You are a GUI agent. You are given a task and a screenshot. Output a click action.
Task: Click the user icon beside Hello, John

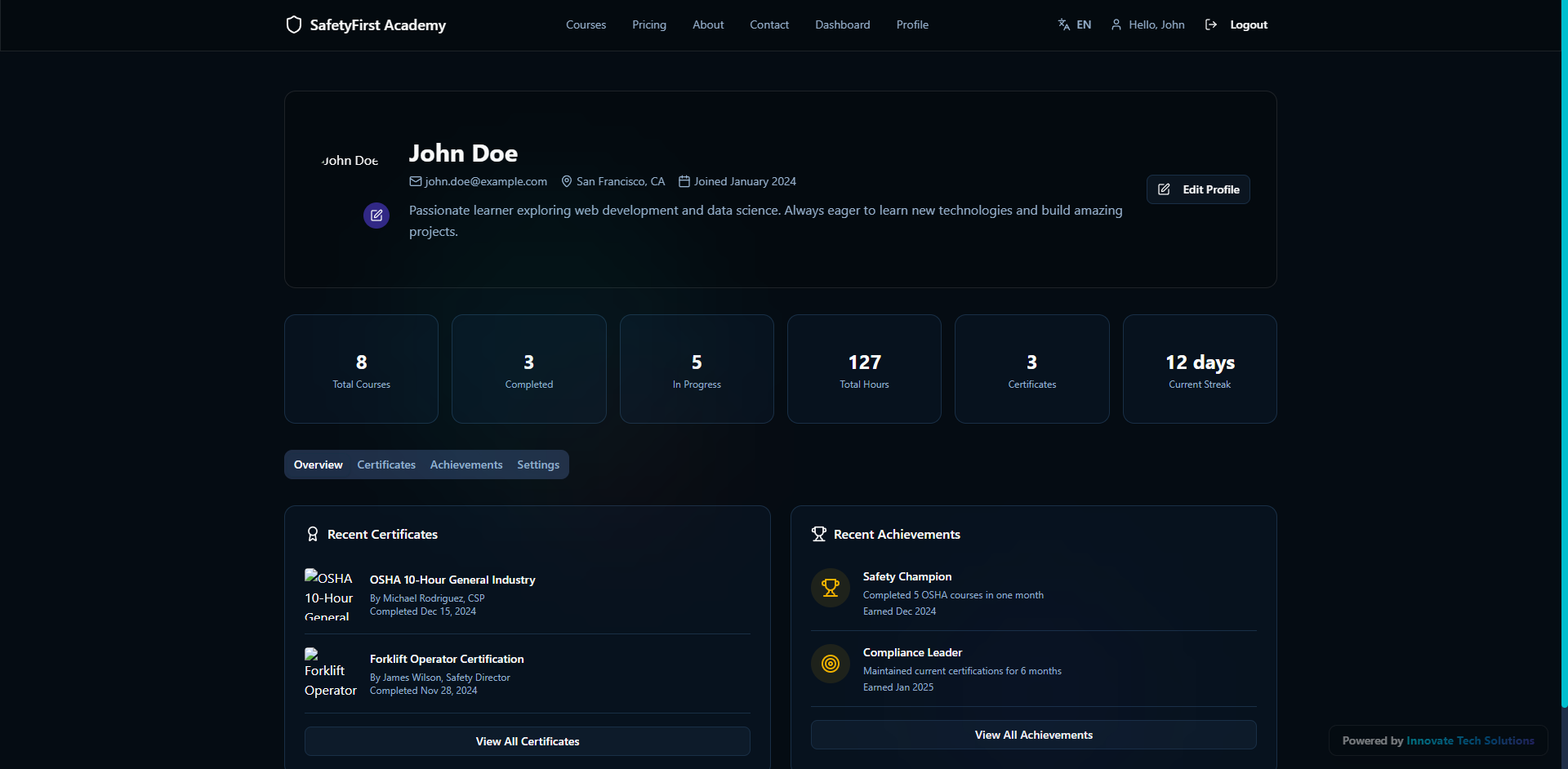(1116, 24)
